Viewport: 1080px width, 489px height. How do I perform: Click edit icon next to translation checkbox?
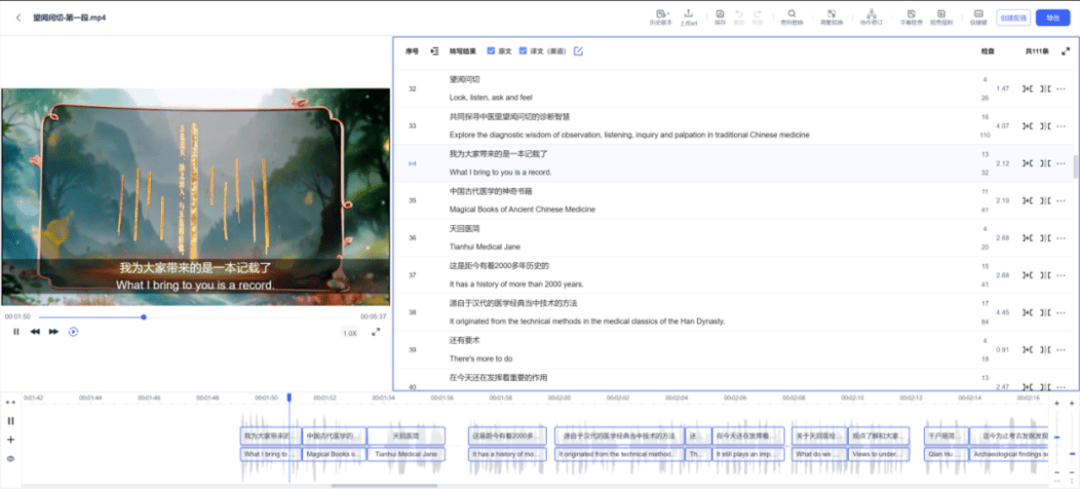coord(579,51)
